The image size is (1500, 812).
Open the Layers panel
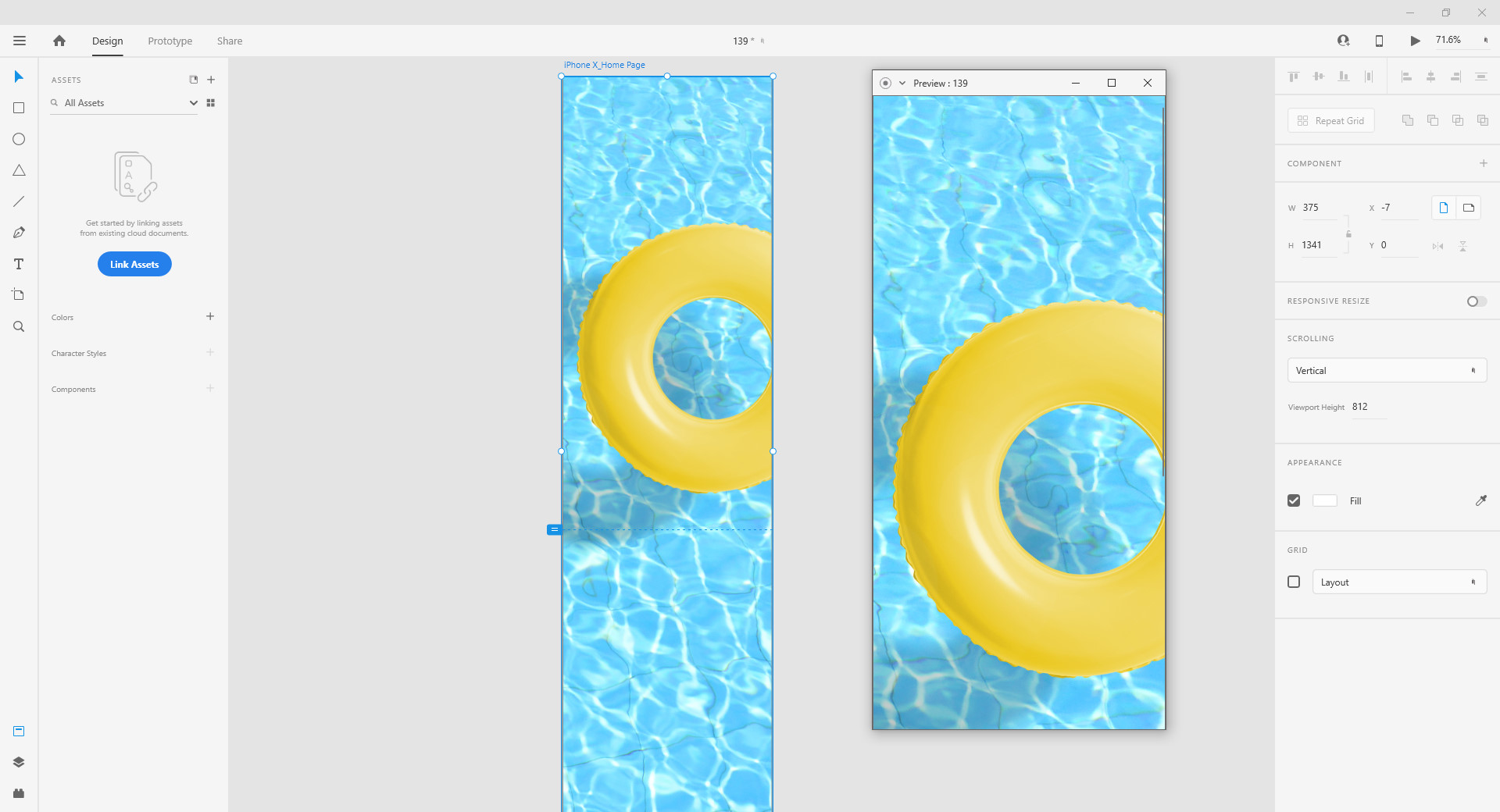tap(19, 762)
